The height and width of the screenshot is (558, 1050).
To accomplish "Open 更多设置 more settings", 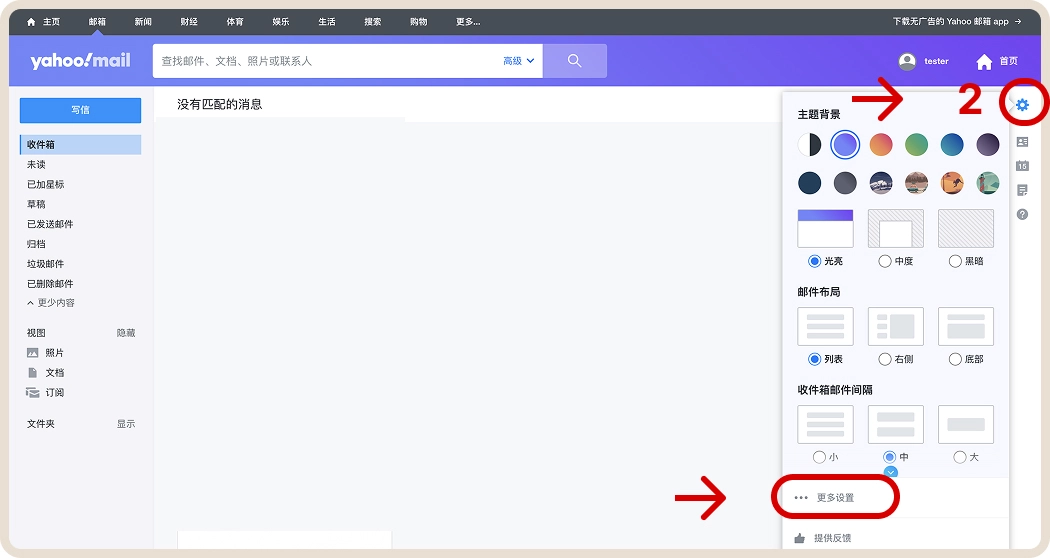I will click(x=835, y=498).
